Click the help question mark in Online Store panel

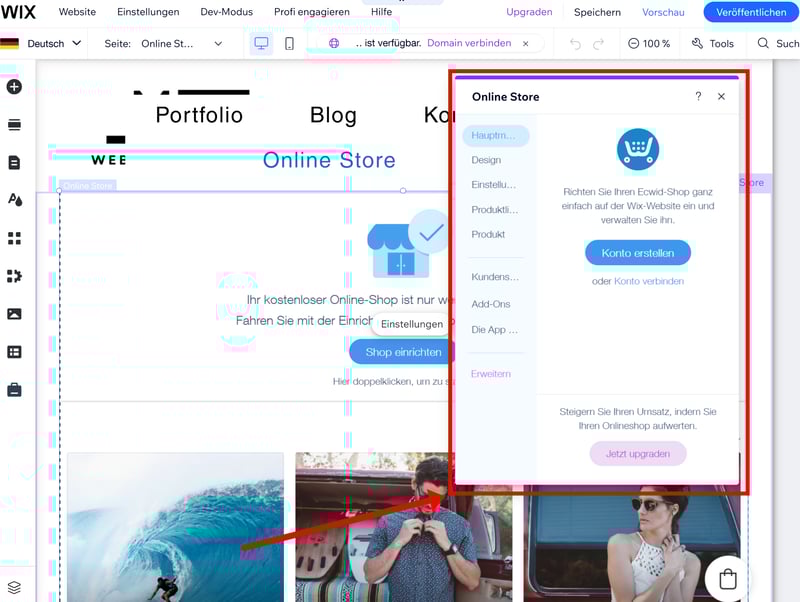click(698, 97)
